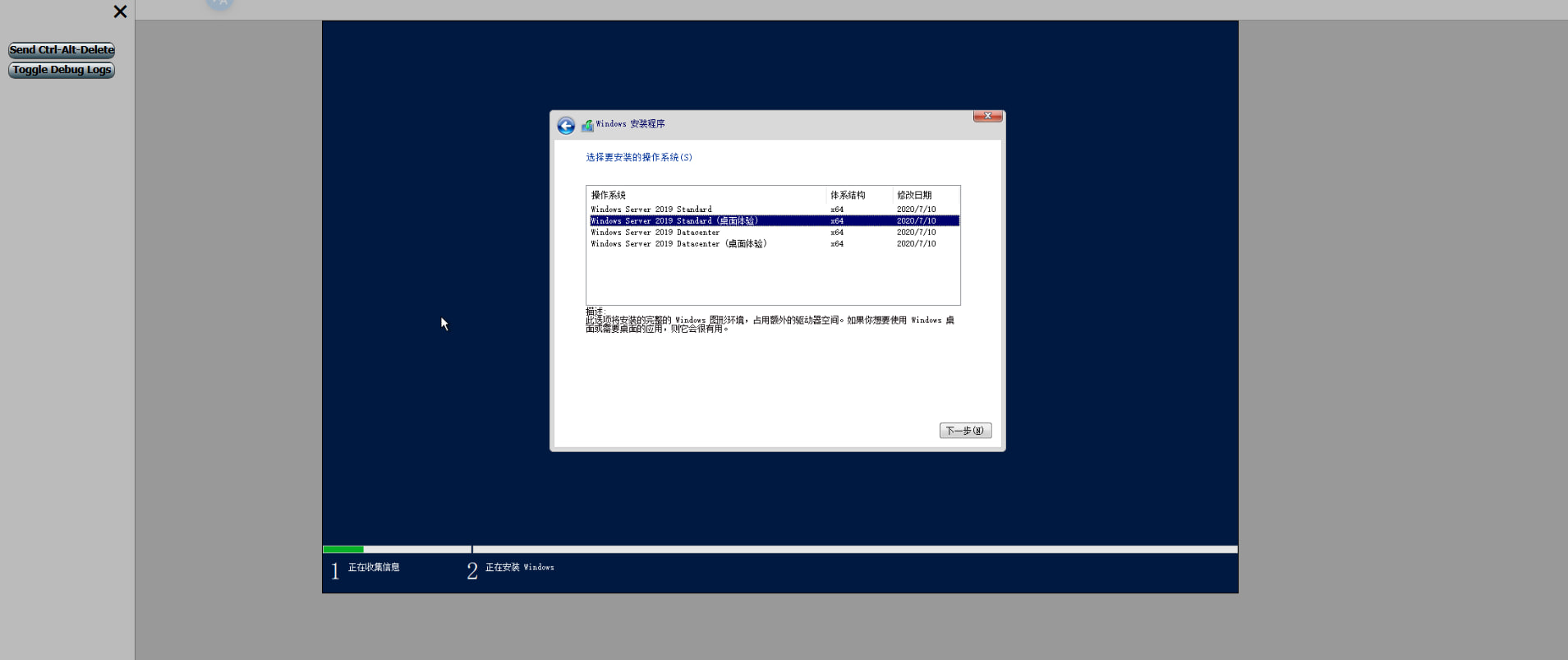Close the remote console with the X icon
The height and width of the screenshot is (660, 1568).
point(120,12)
